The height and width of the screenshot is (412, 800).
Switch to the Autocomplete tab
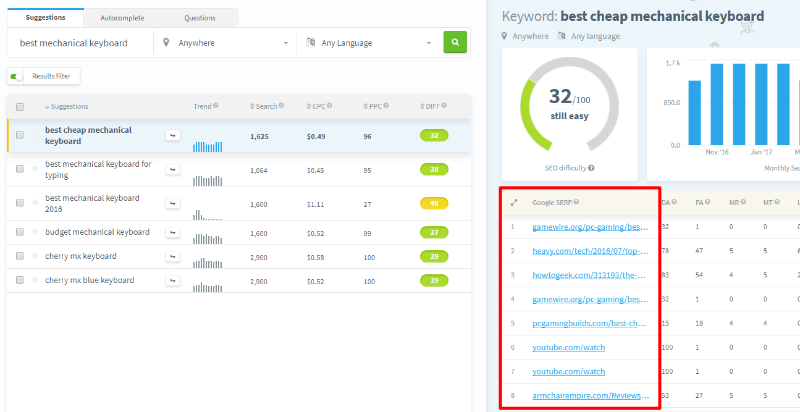tap(122, 18)
